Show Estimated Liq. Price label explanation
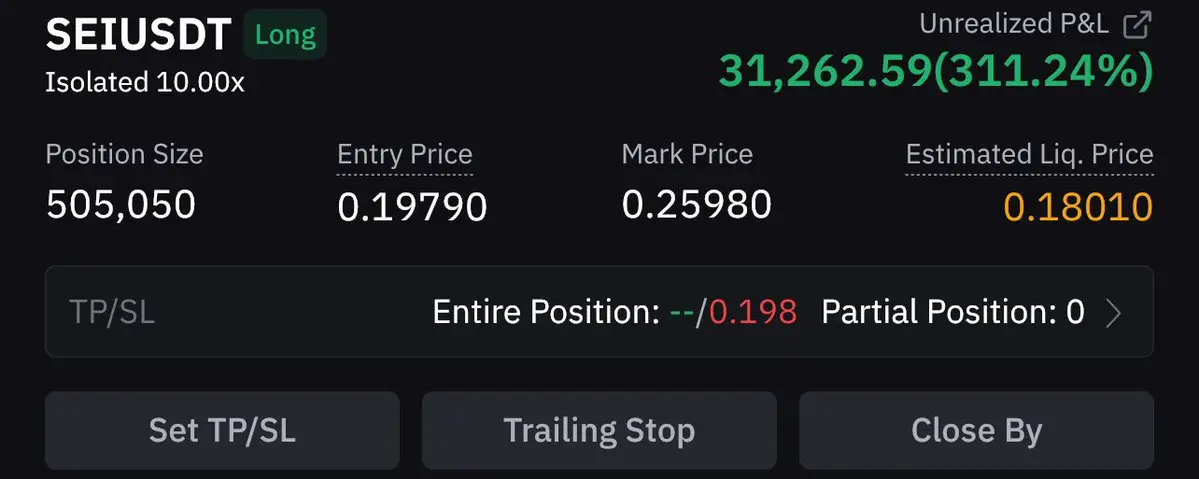Viewport: 1199px width, 479px height. pyautogui.click(x=1029, y=155)
